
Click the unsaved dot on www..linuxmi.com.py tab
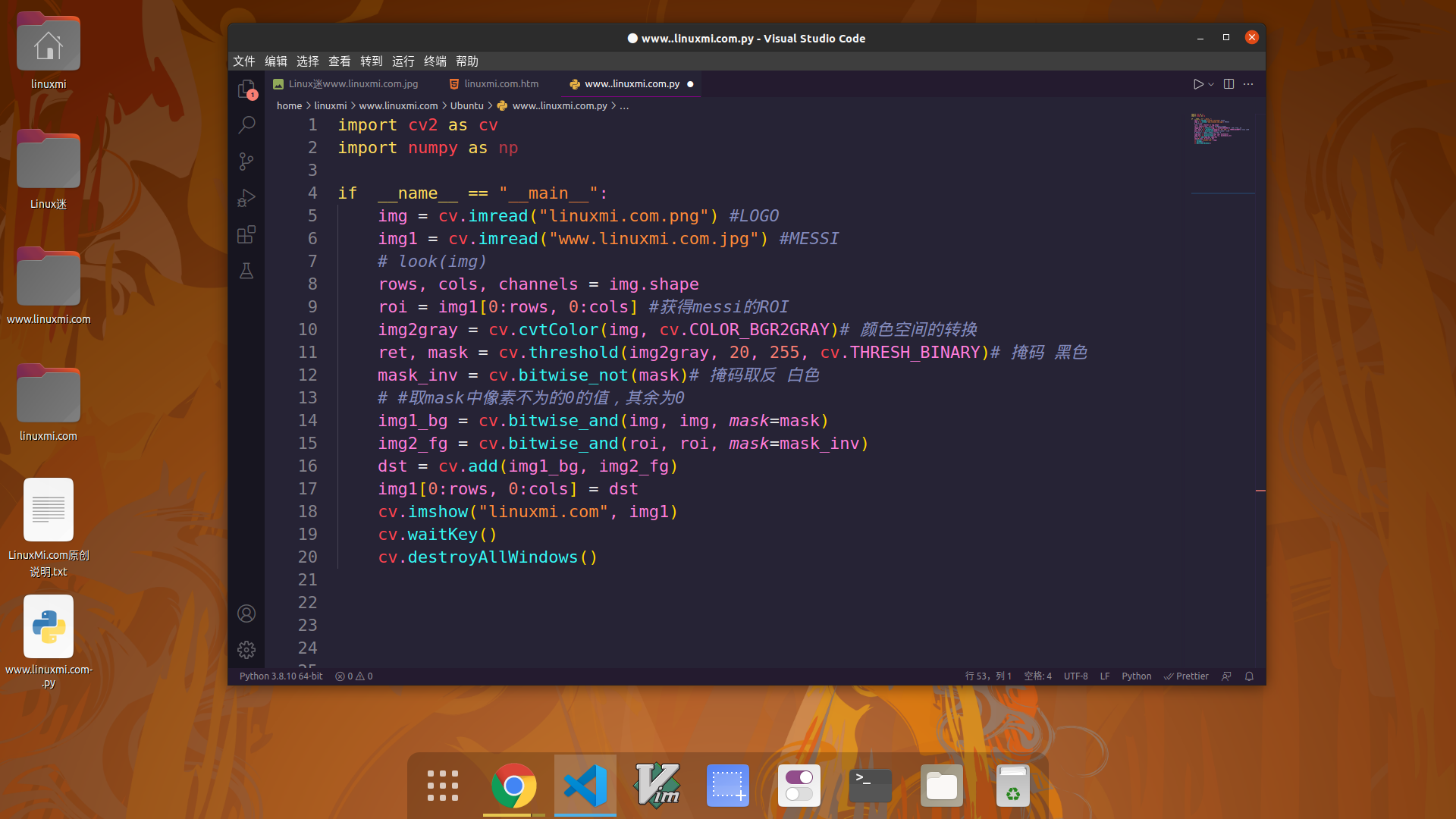(691, 84)
